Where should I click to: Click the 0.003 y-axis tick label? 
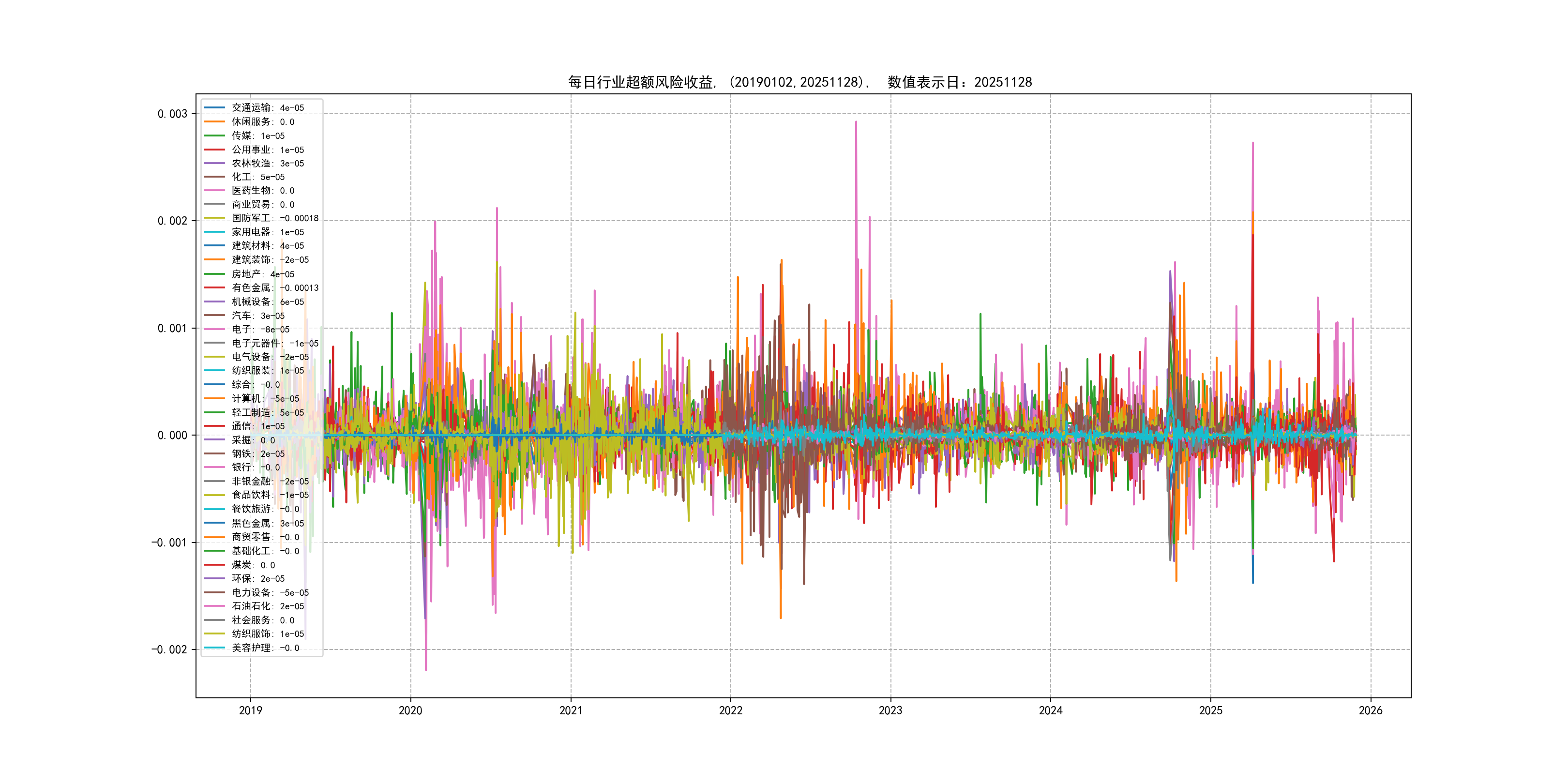coord(172,114)
